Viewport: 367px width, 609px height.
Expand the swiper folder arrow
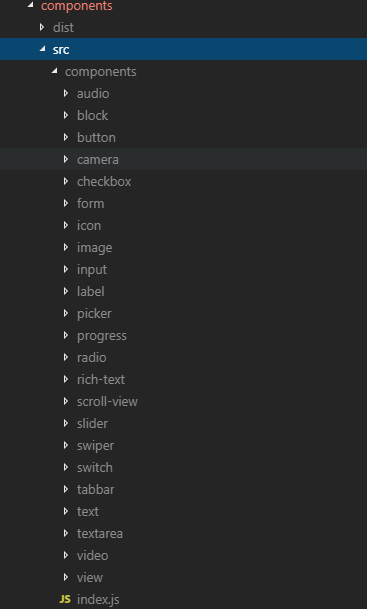[x=66, y=445]
